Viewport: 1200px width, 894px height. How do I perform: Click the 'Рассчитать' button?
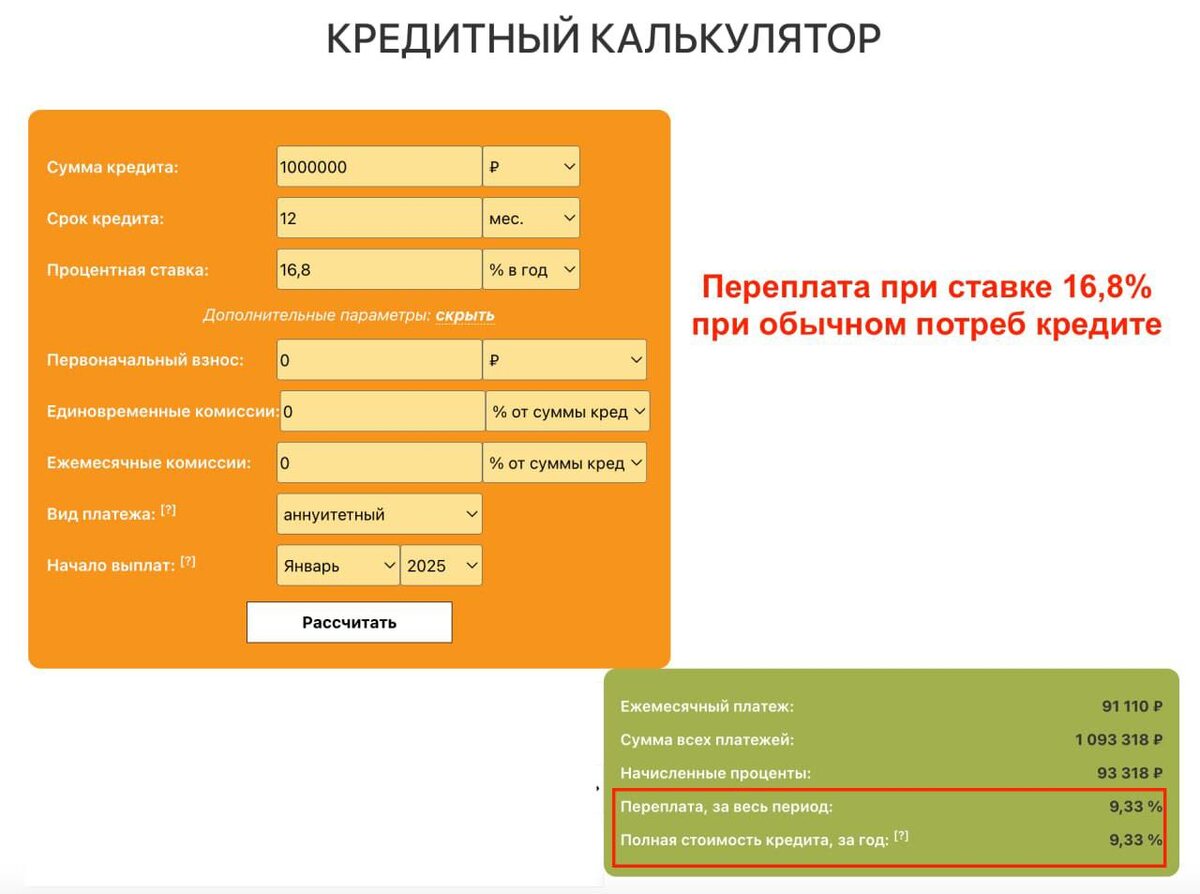pos(349,622)
